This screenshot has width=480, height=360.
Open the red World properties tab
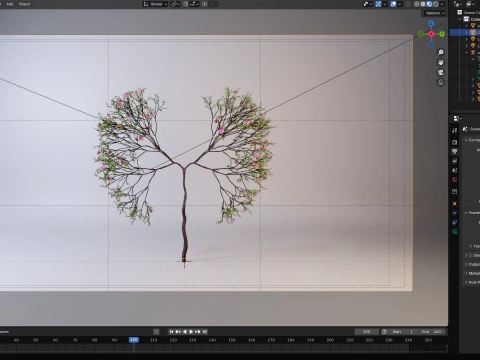(x=455, y=179)
